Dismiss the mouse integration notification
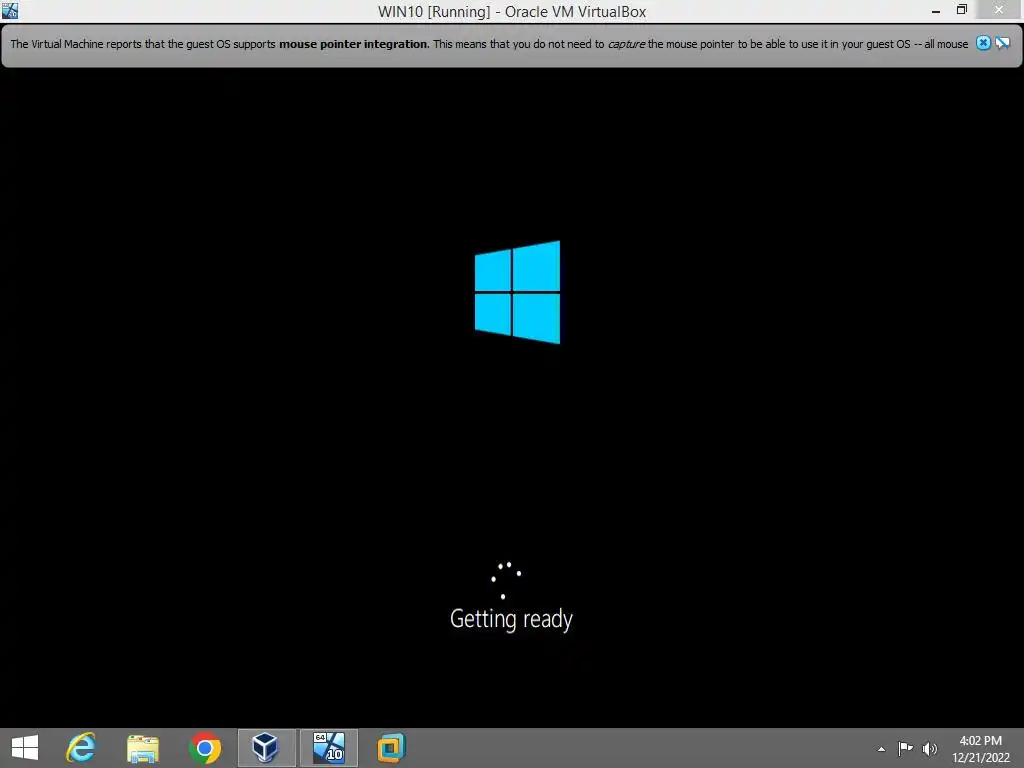 tap(983, 43)
